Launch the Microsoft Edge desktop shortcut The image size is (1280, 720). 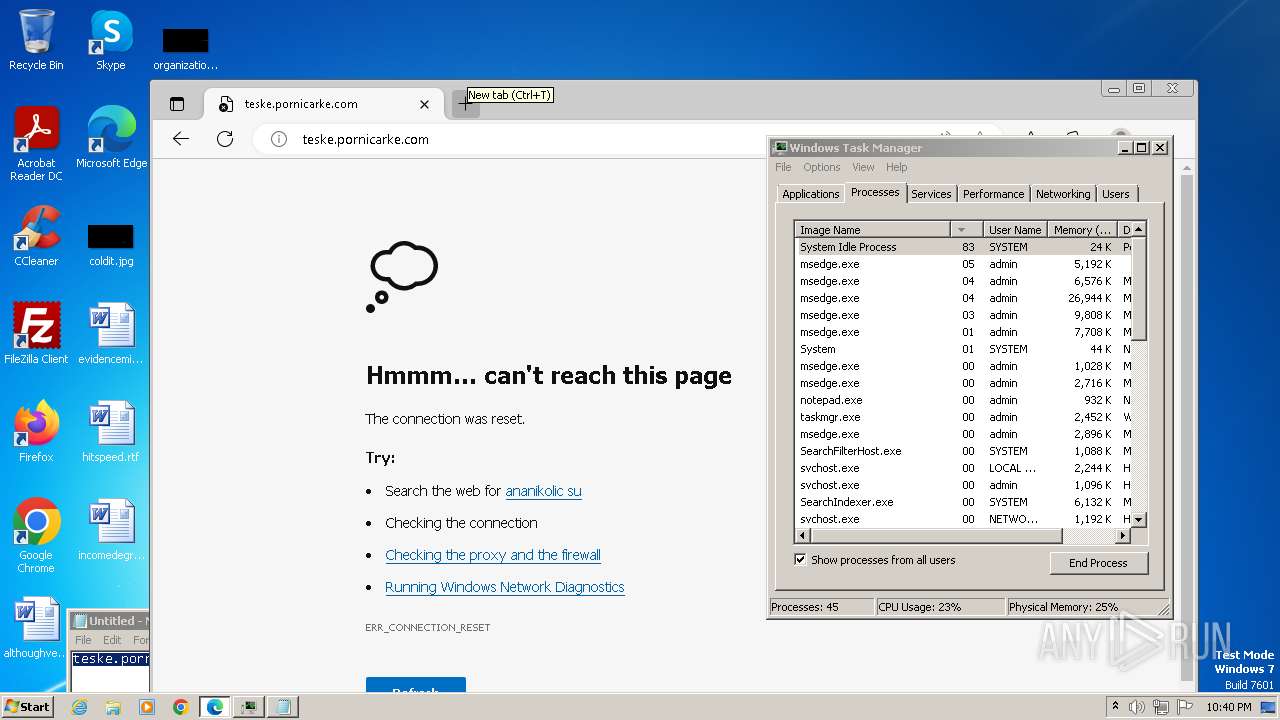[111, 138]
